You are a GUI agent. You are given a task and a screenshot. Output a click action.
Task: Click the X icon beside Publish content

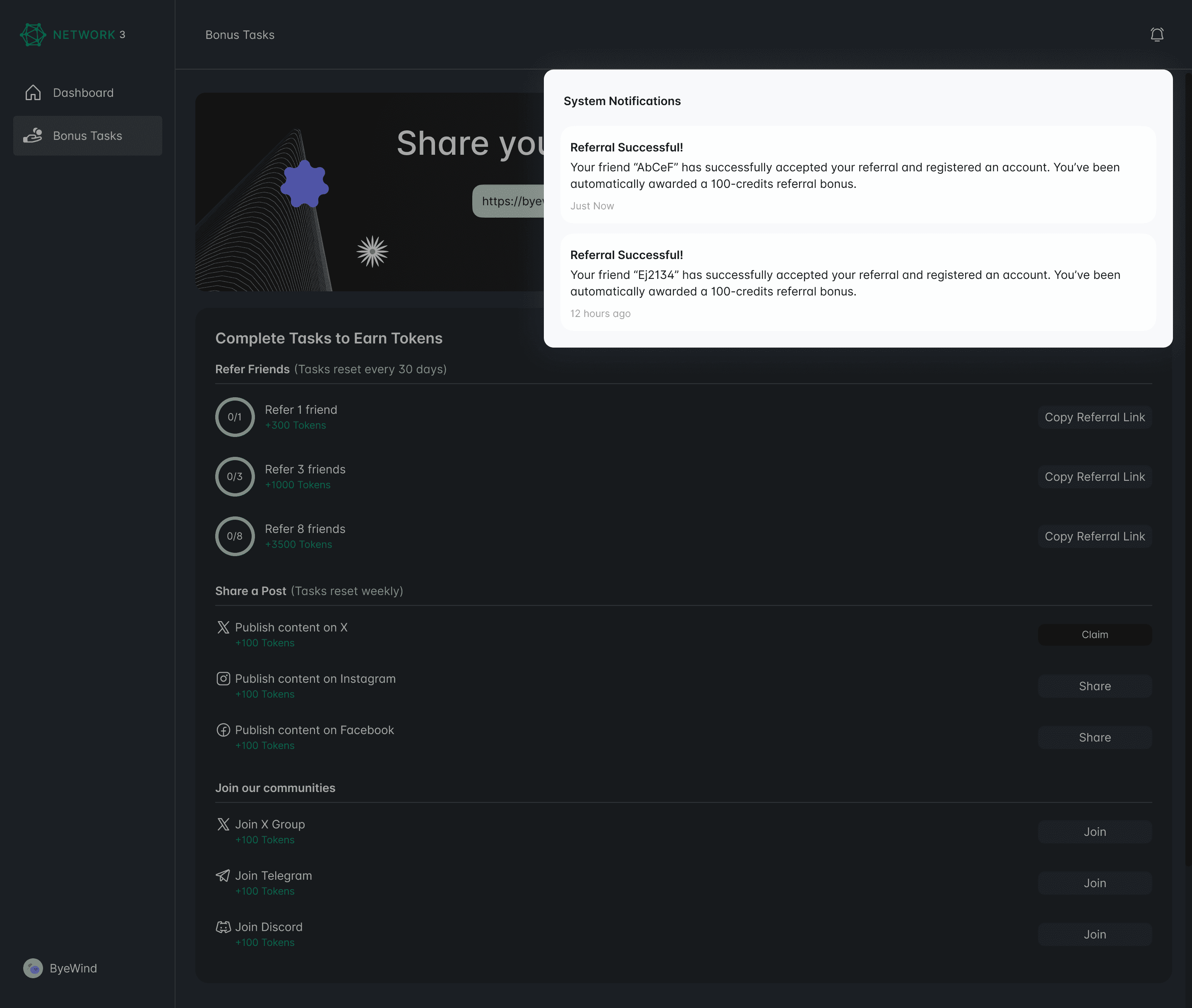click(x=223, y=627)
